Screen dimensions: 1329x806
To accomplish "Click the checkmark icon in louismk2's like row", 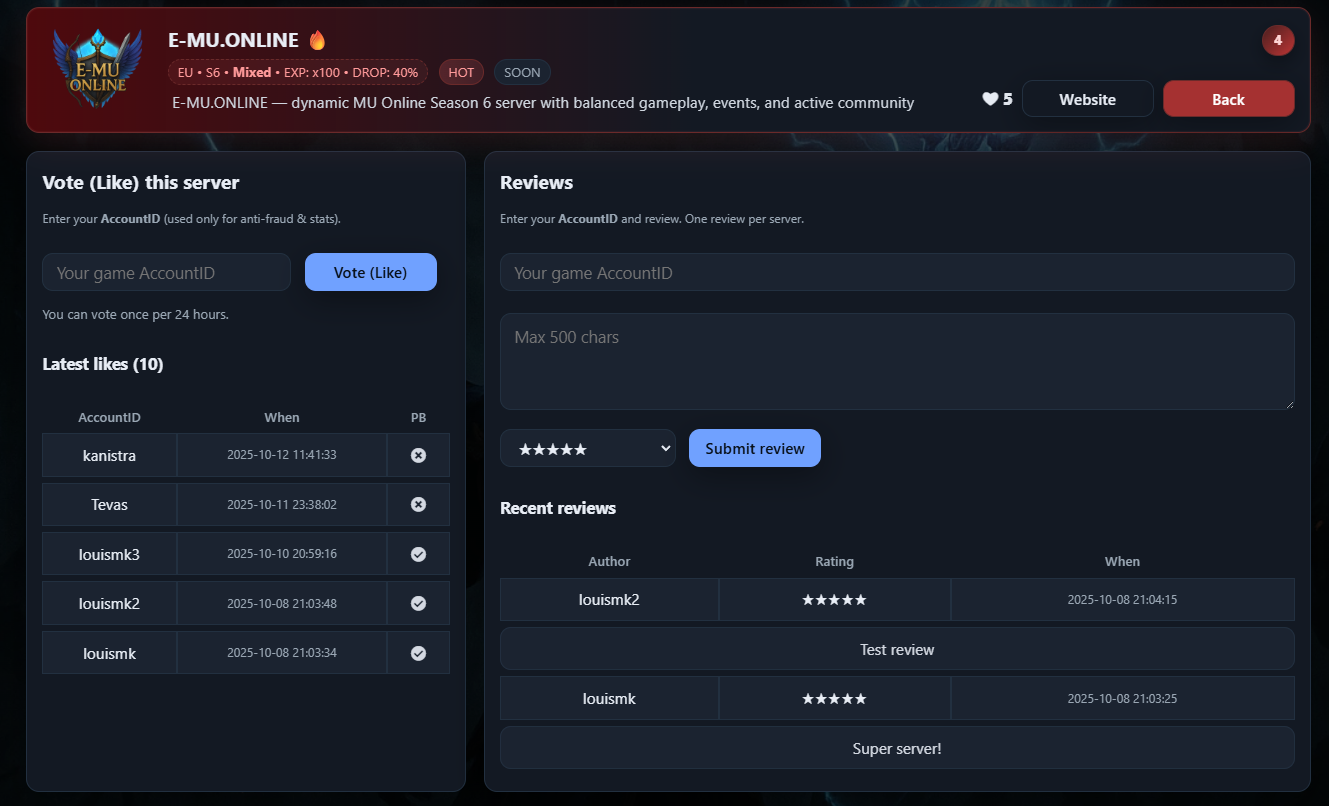I will (x=418, y=603).
